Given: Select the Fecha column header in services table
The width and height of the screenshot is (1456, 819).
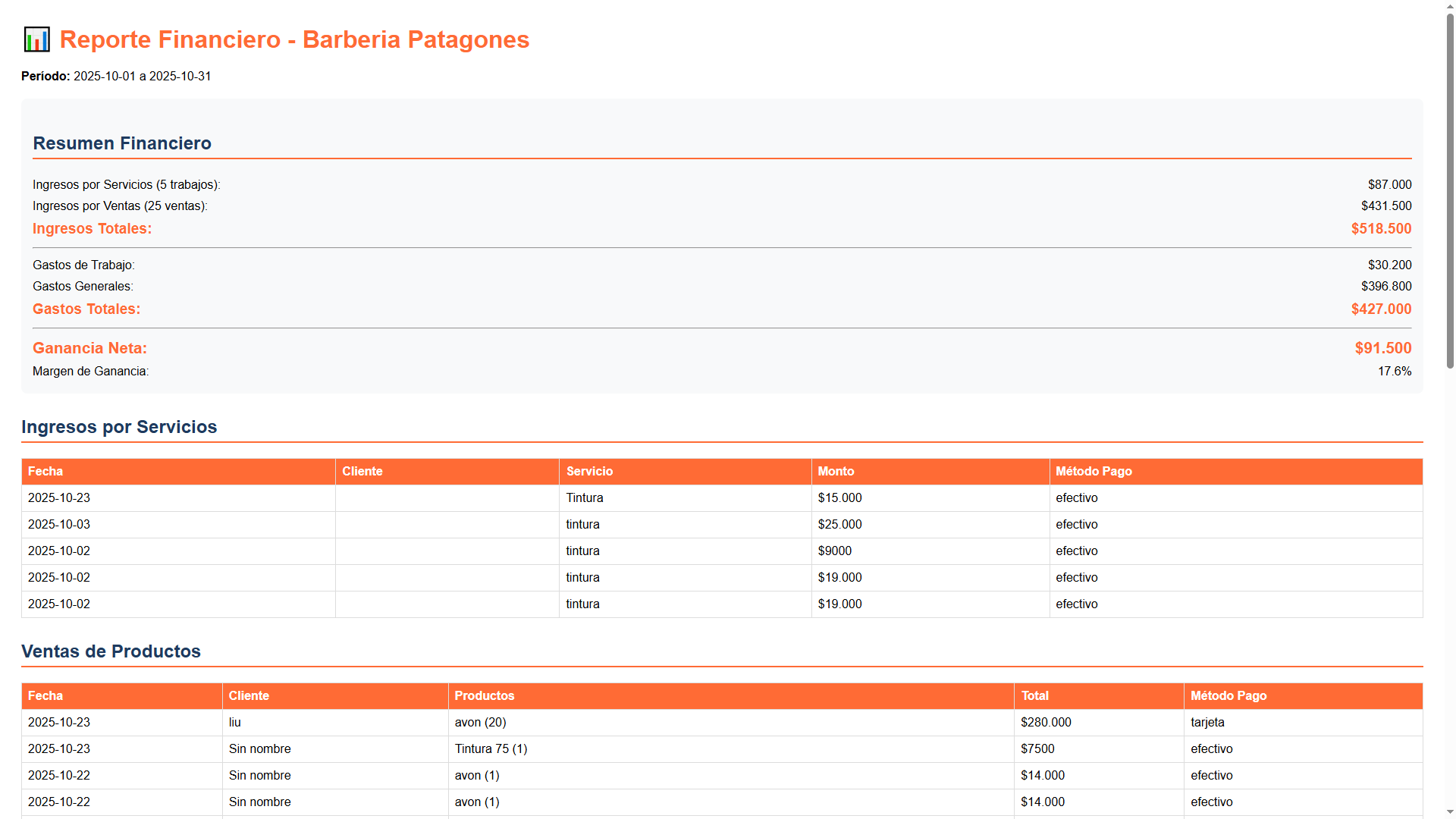Looking at the screenshot, I should (x=45, y=471).
